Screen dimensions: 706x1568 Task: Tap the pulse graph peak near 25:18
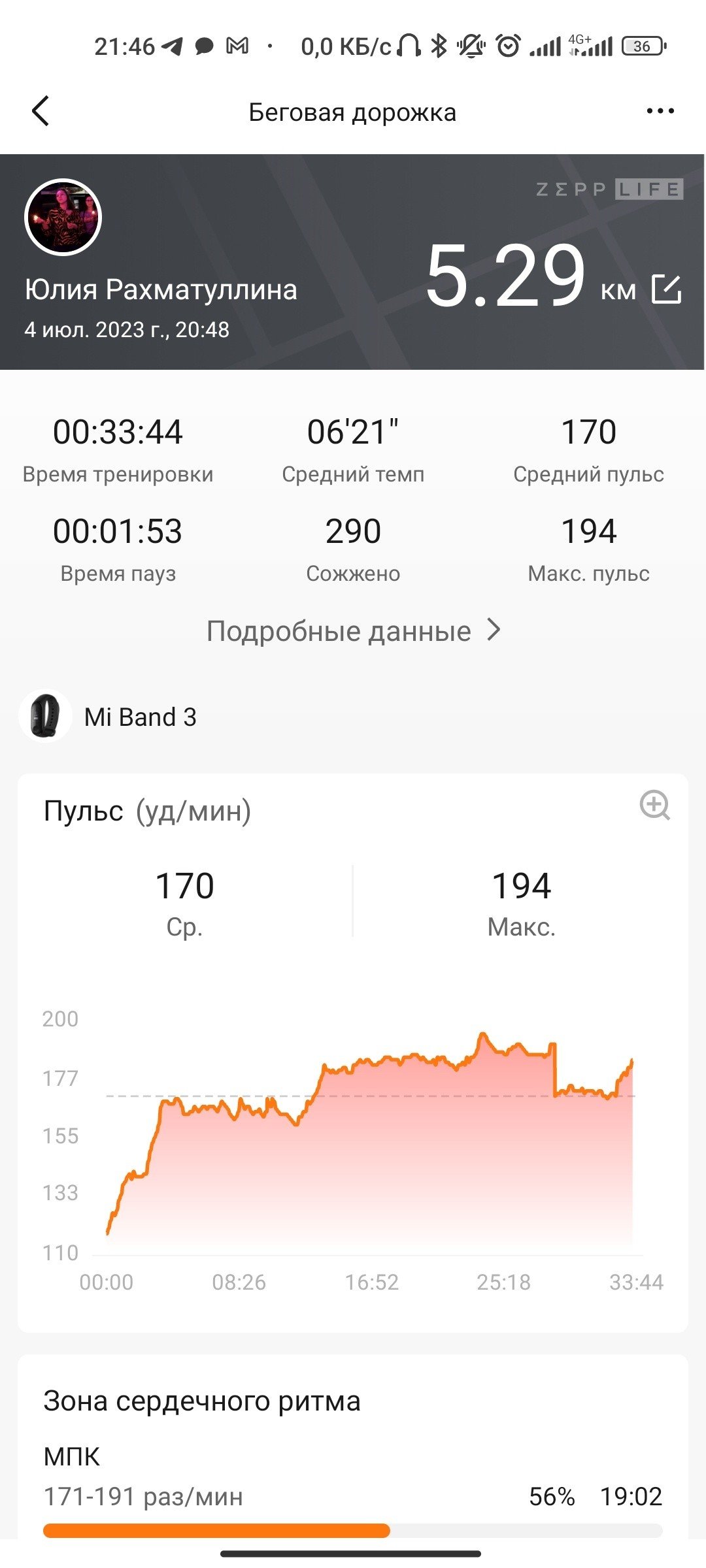483,1034
